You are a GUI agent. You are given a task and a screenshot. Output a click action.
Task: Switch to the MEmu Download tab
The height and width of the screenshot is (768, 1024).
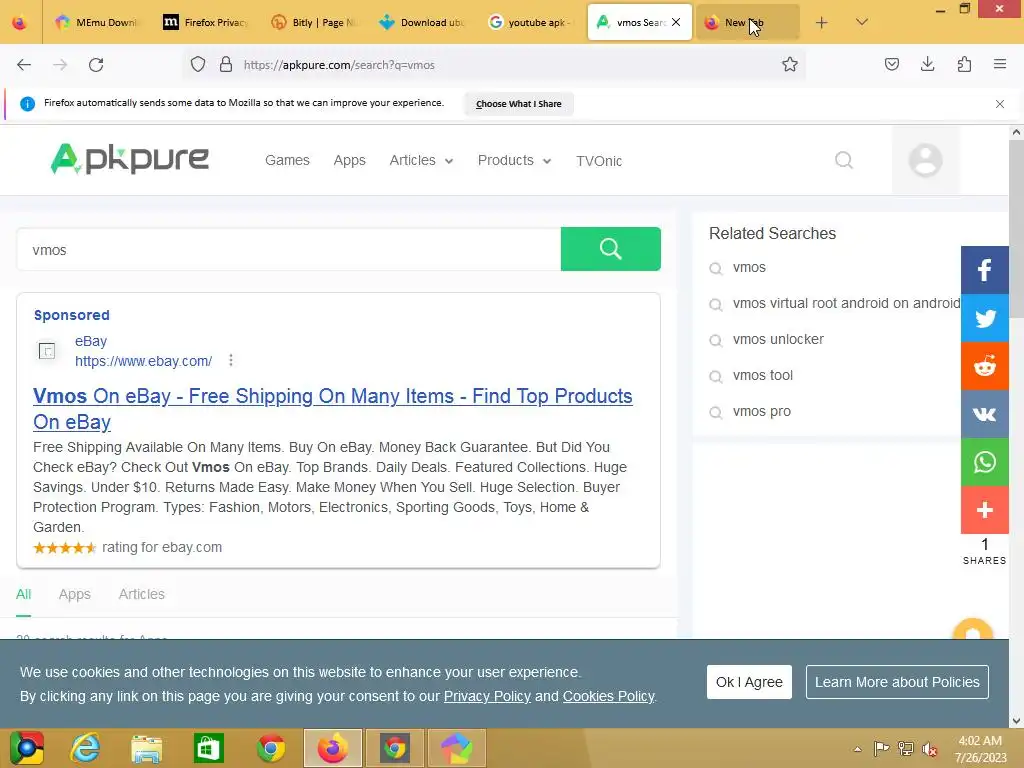tap(97, 22)
